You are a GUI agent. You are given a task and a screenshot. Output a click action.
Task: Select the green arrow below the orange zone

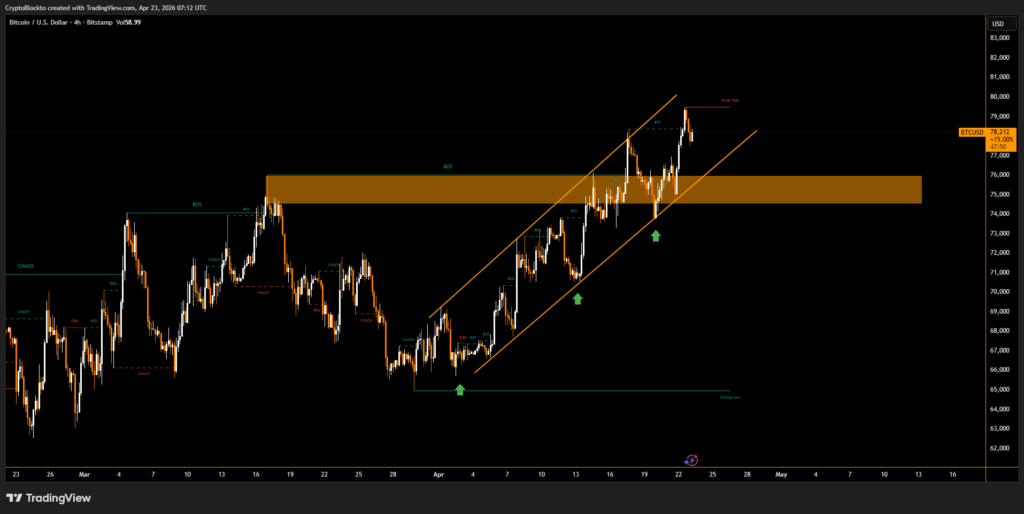click(656, 235)
